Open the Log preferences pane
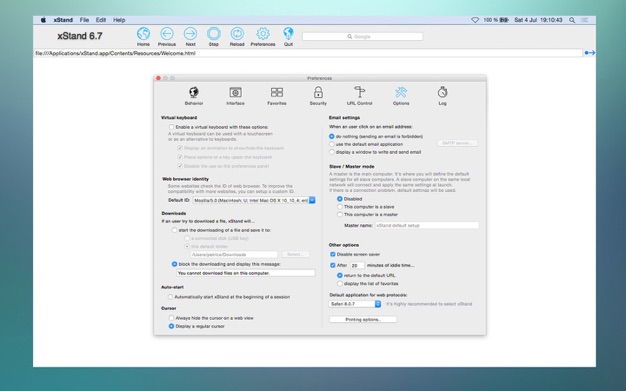 (442, 92)
